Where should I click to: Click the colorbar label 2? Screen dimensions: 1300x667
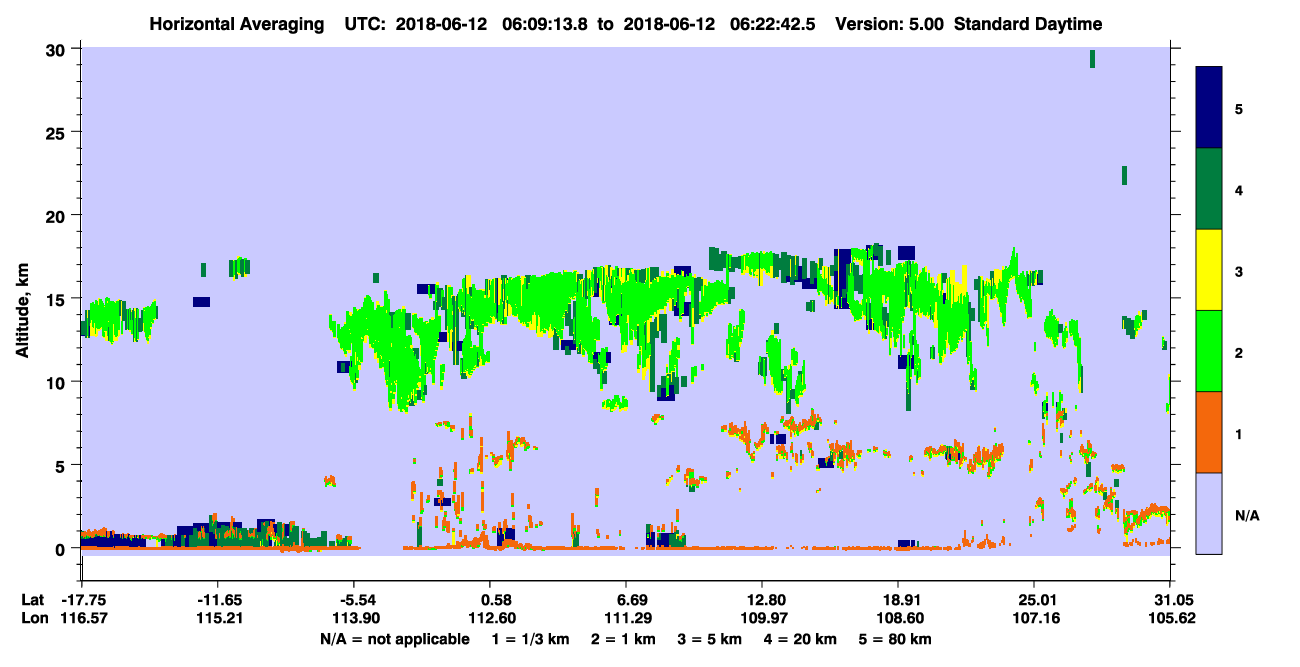click(x=1239, y=352)
